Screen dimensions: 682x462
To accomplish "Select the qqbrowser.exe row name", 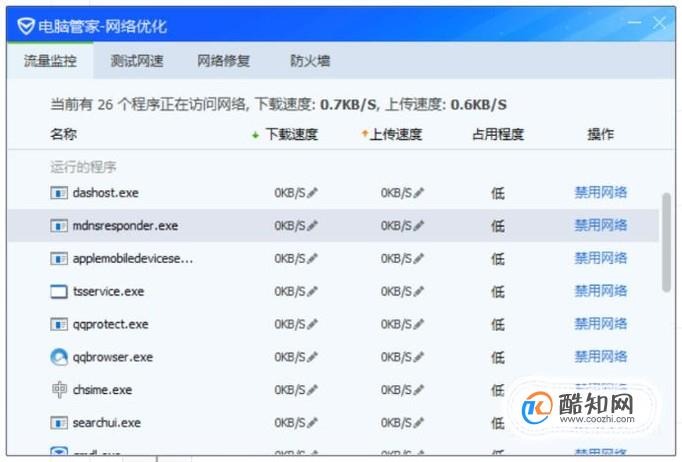I will [x=113, y=358].
